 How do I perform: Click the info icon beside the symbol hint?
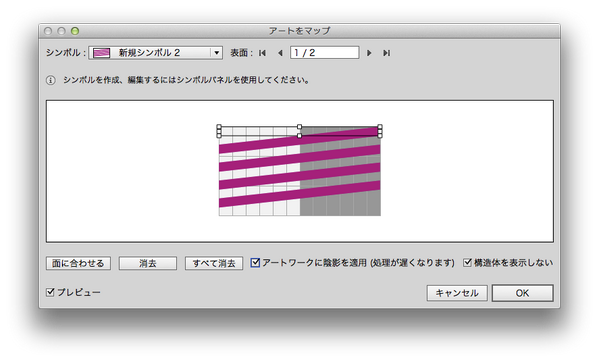click(x=50, y=80)
